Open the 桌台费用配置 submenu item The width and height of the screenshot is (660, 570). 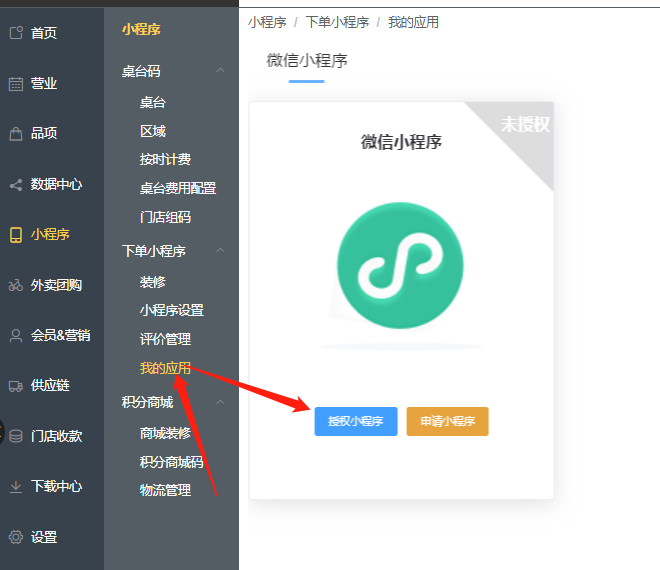point(178,188)
